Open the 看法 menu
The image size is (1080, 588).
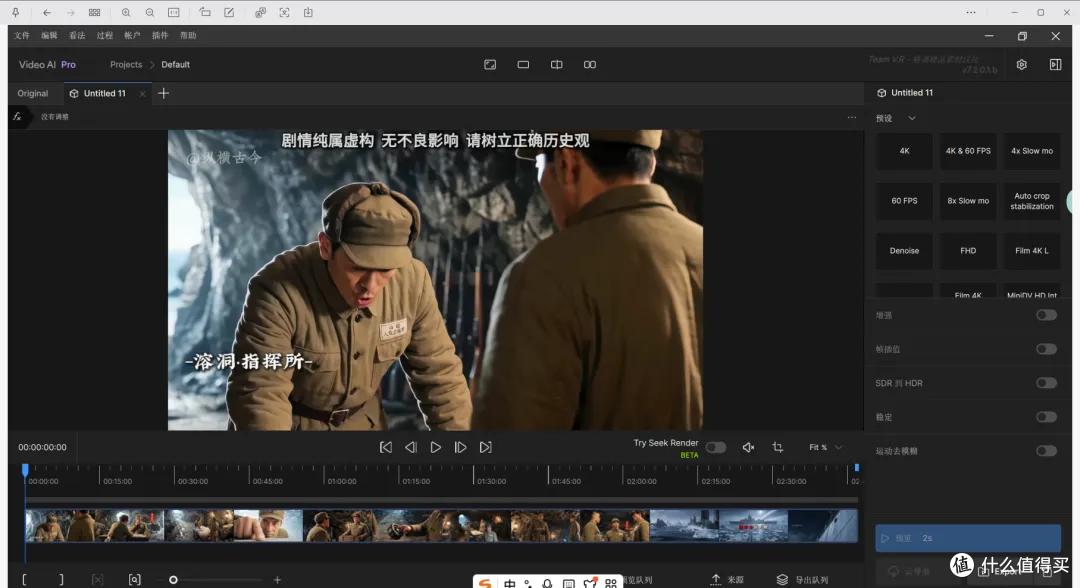click(x=77, y=36)
